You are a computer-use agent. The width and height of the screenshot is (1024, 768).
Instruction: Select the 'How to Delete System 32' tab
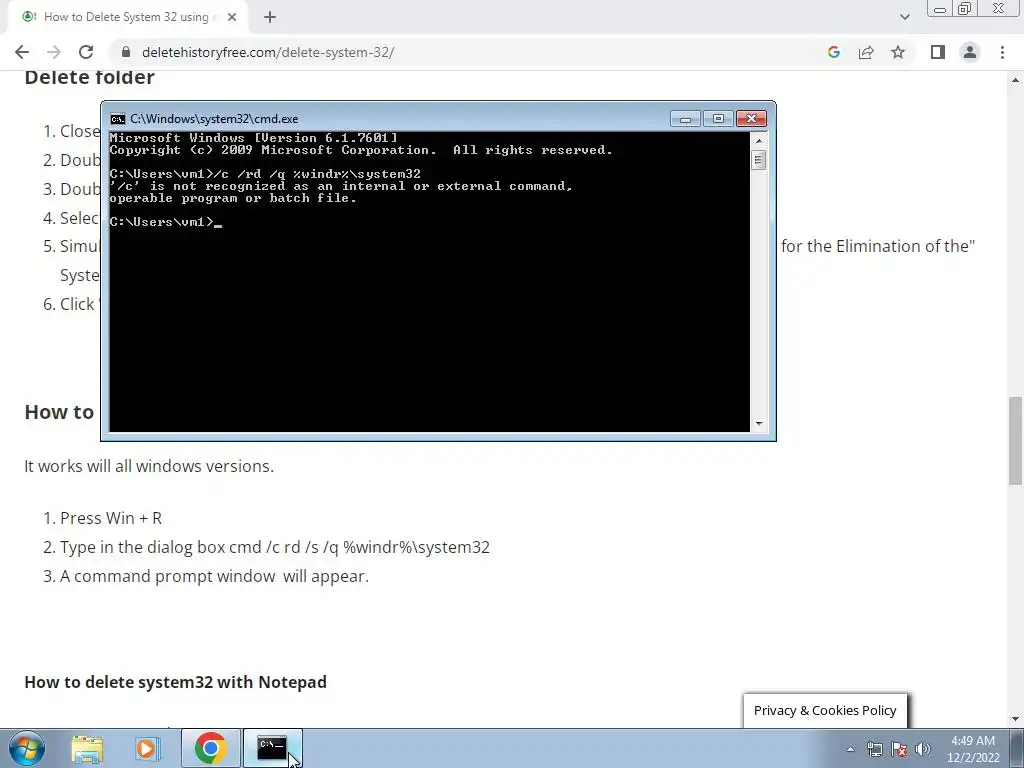pyautogui.click(x=127, y=18)
